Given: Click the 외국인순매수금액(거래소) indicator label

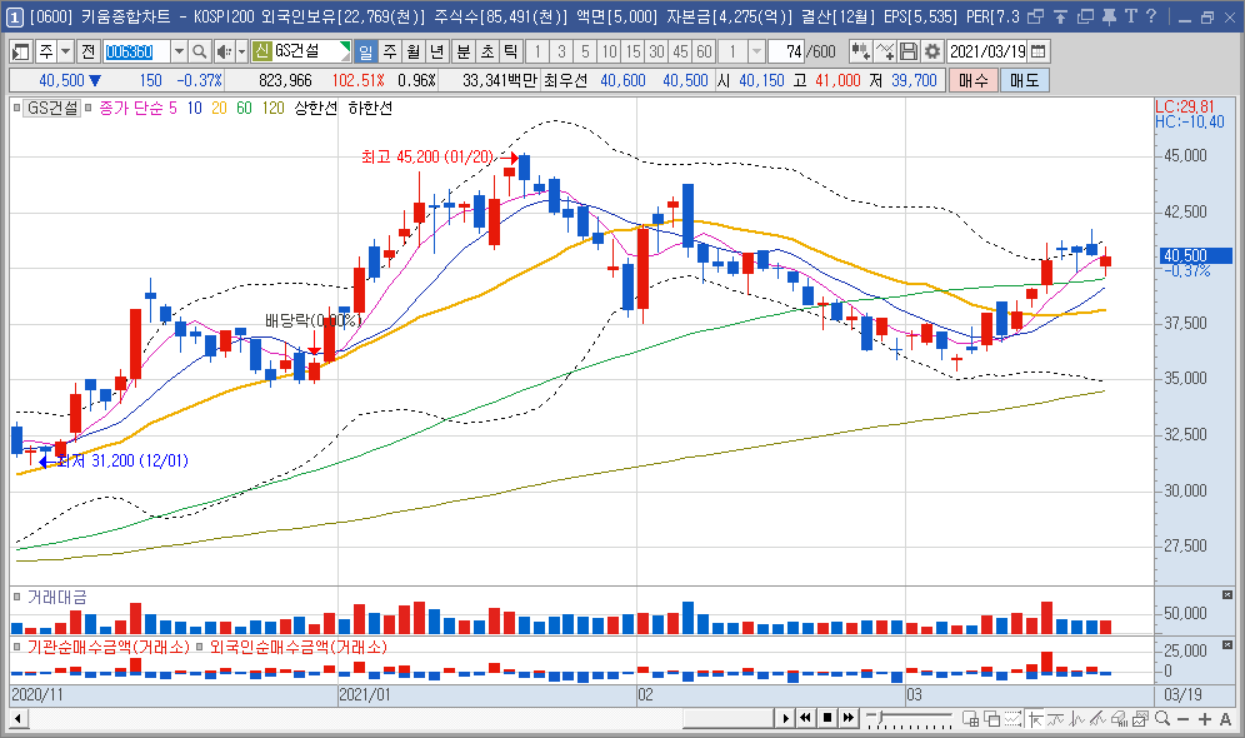Looking at the screenshot, I should click(297, 647).
